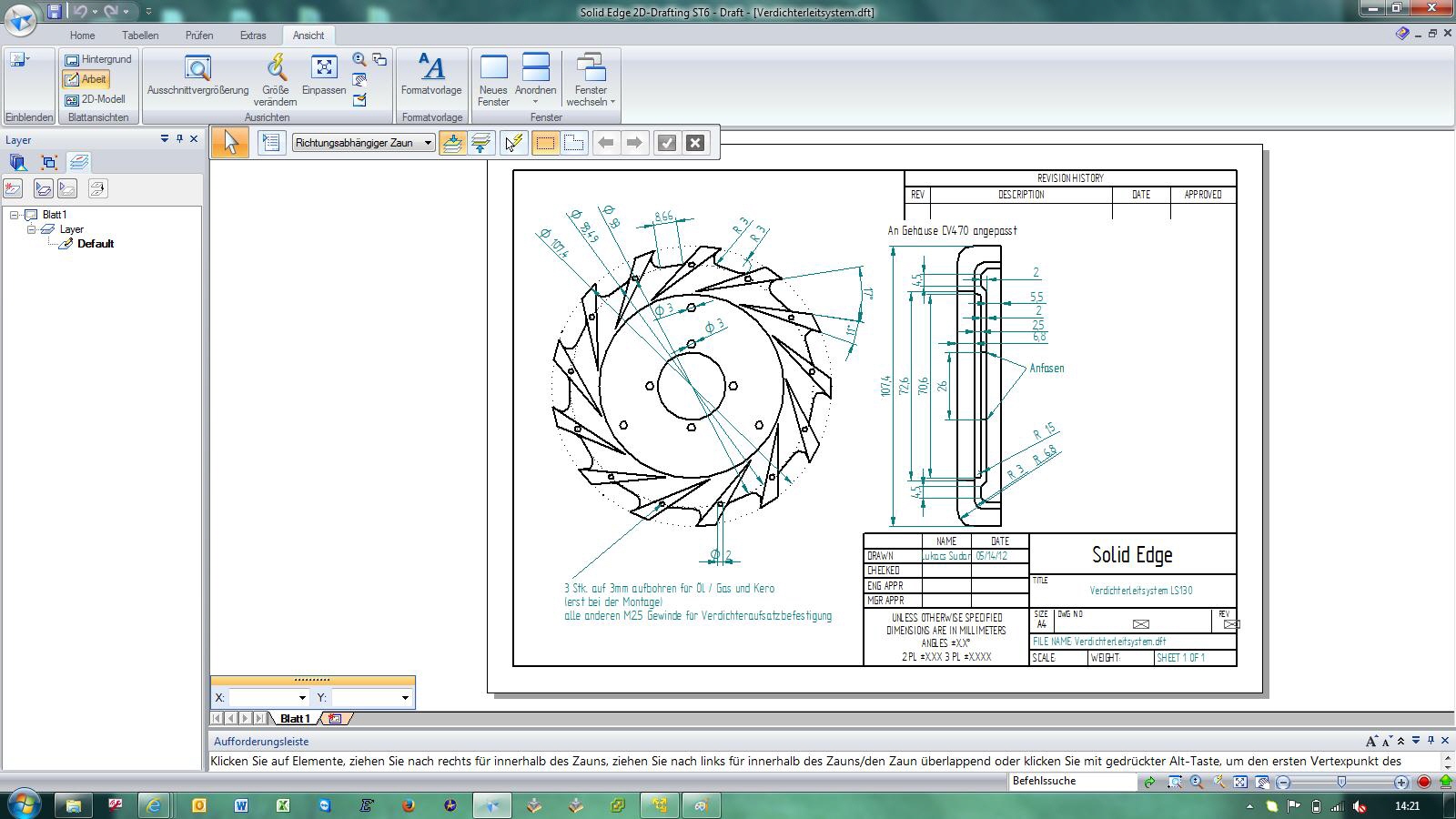Open Ausschnittvergrößerung zoom area tool
The height and width of the screenshot is (819, 1456).
point(197,75)
